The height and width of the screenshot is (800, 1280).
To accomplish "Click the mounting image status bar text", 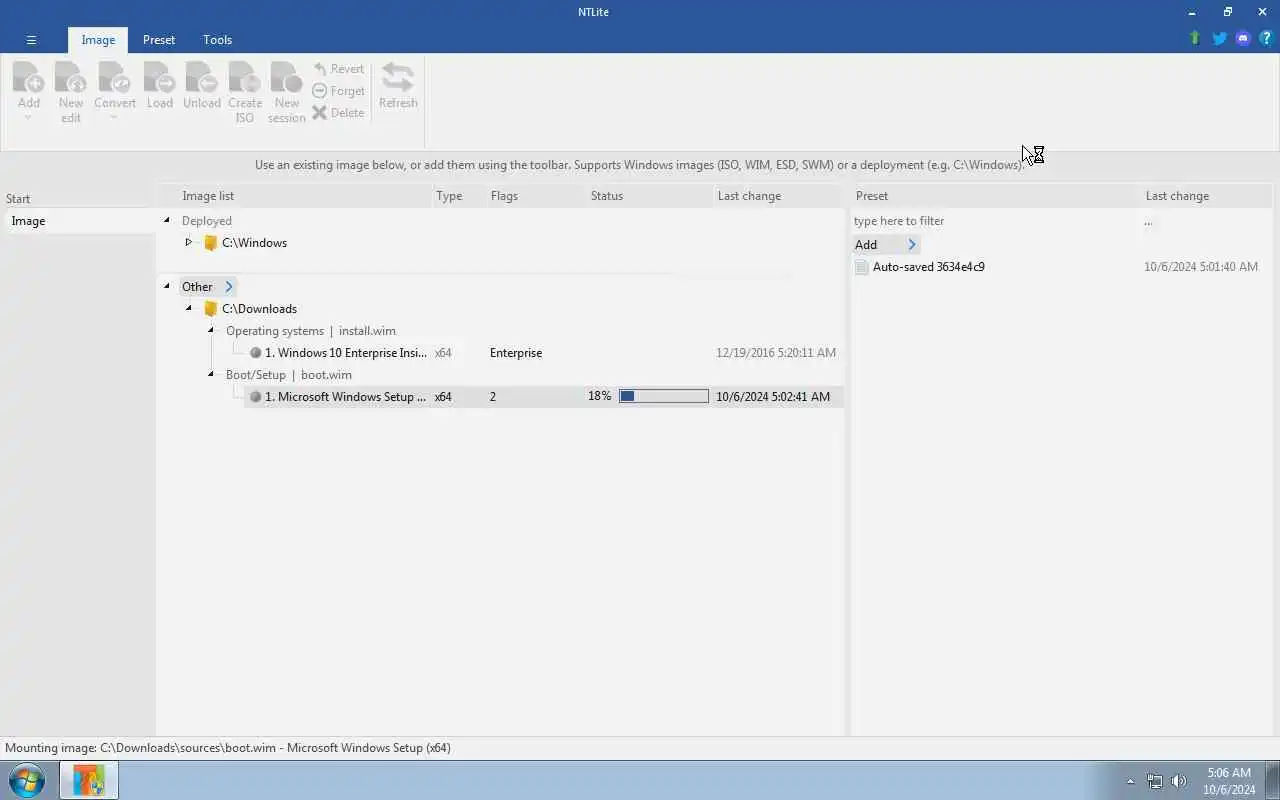I will tap(228, 748).
